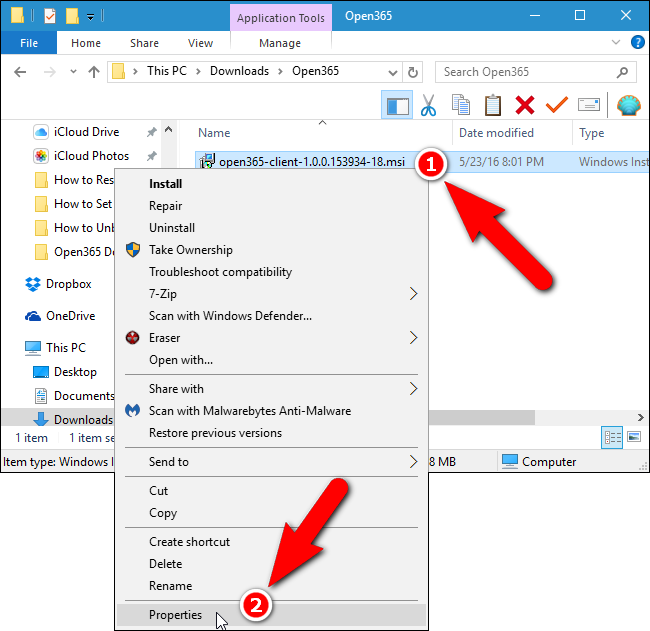Choose Create shortcut from context menu
Viewport: 650px width, 631px height.
click(x=271, y=542)
